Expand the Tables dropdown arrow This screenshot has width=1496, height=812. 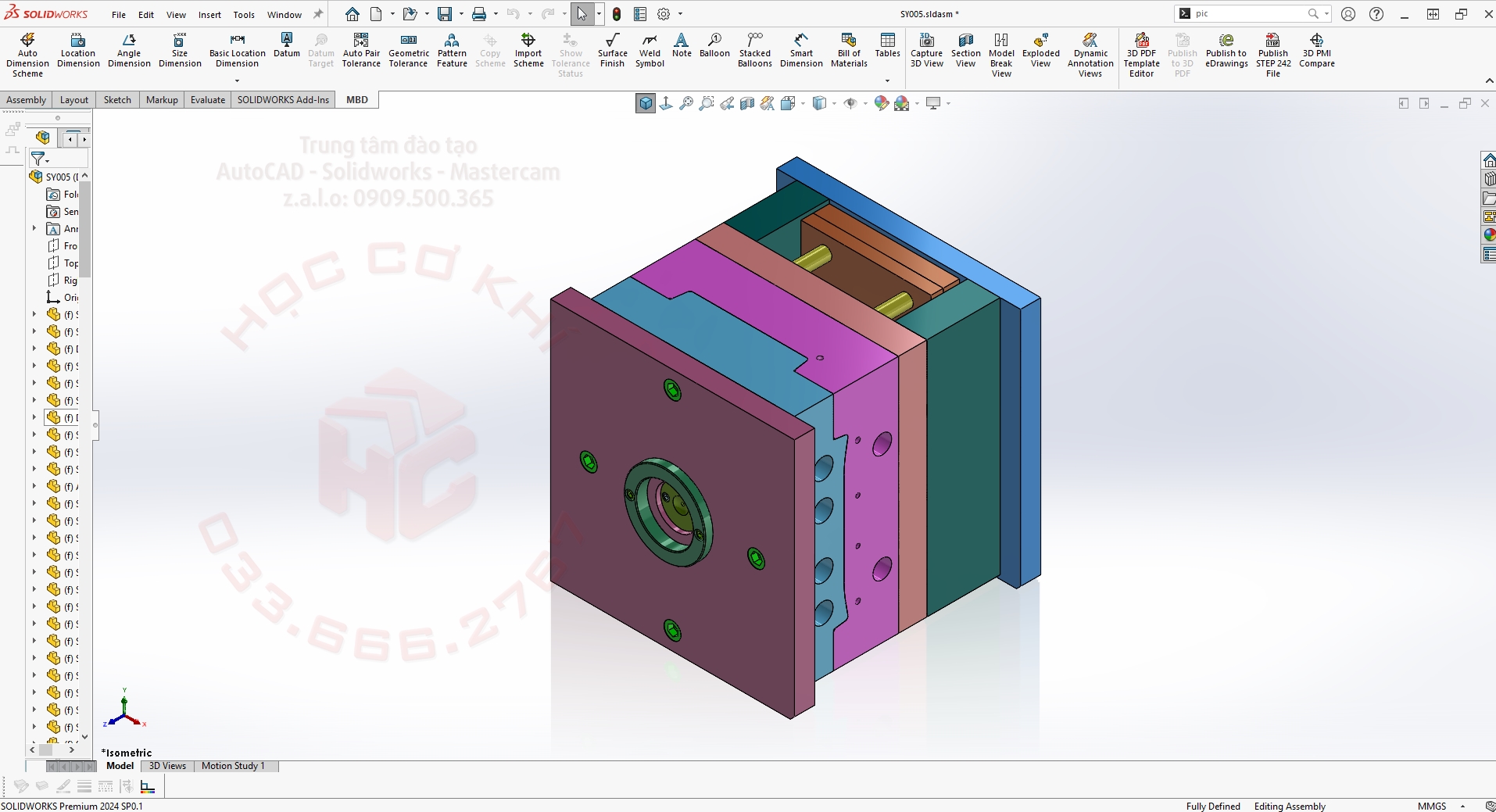887,80
